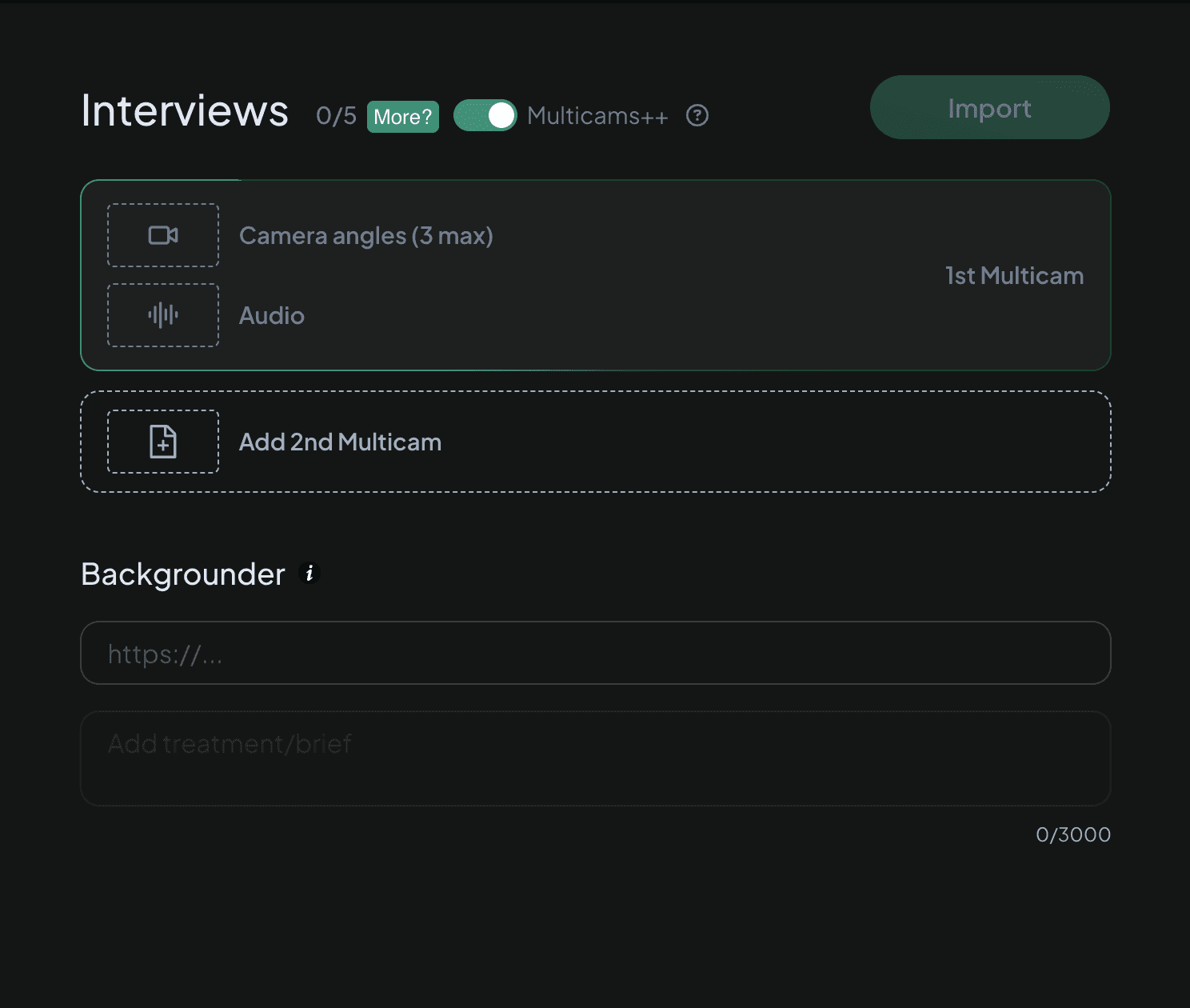Image resolution: width=1190 pixels, height=1008 pixels.
Task: Click the Interviews heading
Action: (x=185, y=110)
